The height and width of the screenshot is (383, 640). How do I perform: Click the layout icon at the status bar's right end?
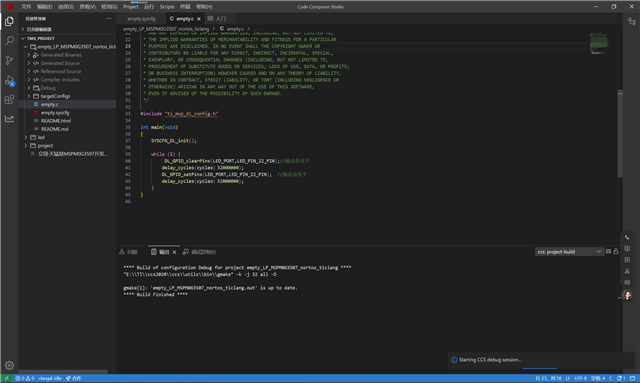(x=633, y=379)
